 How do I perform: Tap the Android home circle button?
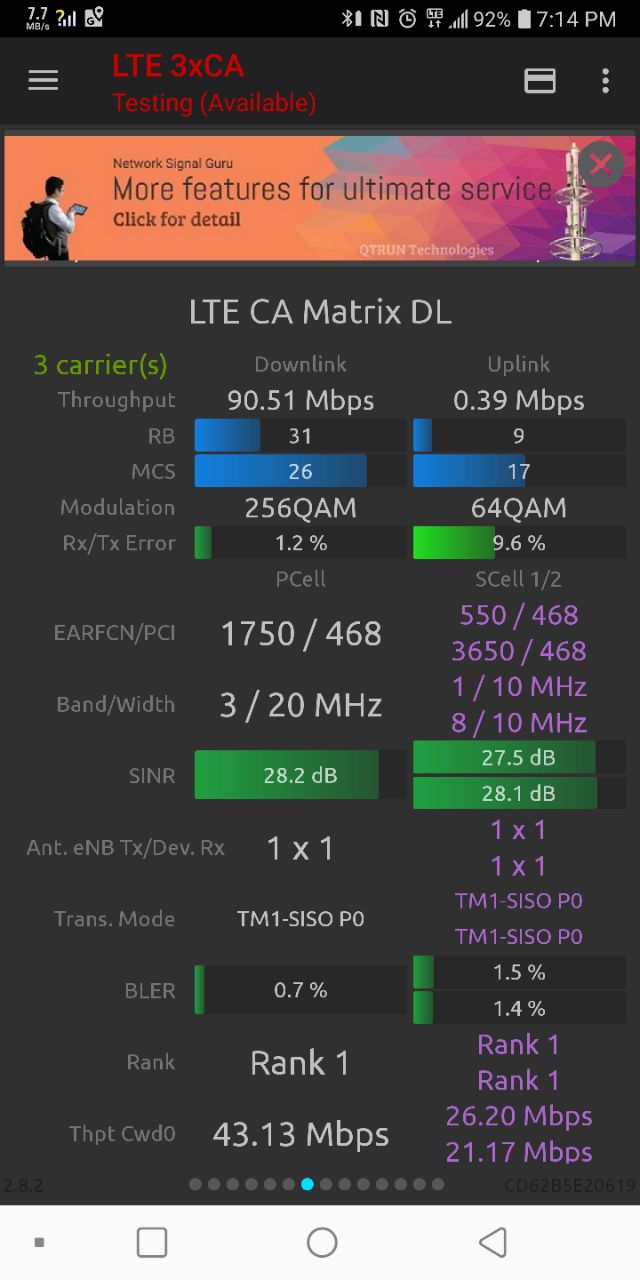coord(322,1242)
